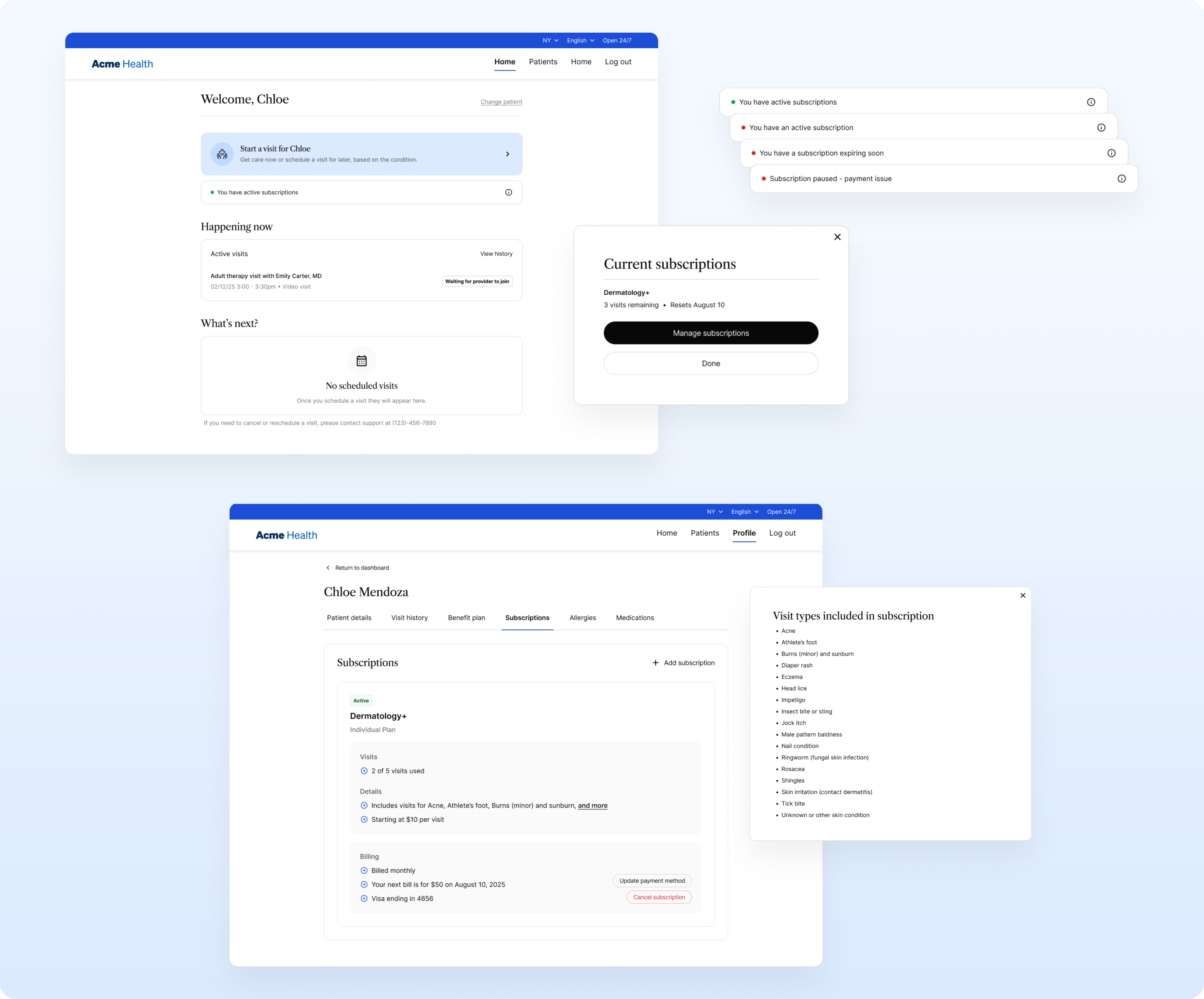Click Home in profile window navigation

tap(667, 533)
